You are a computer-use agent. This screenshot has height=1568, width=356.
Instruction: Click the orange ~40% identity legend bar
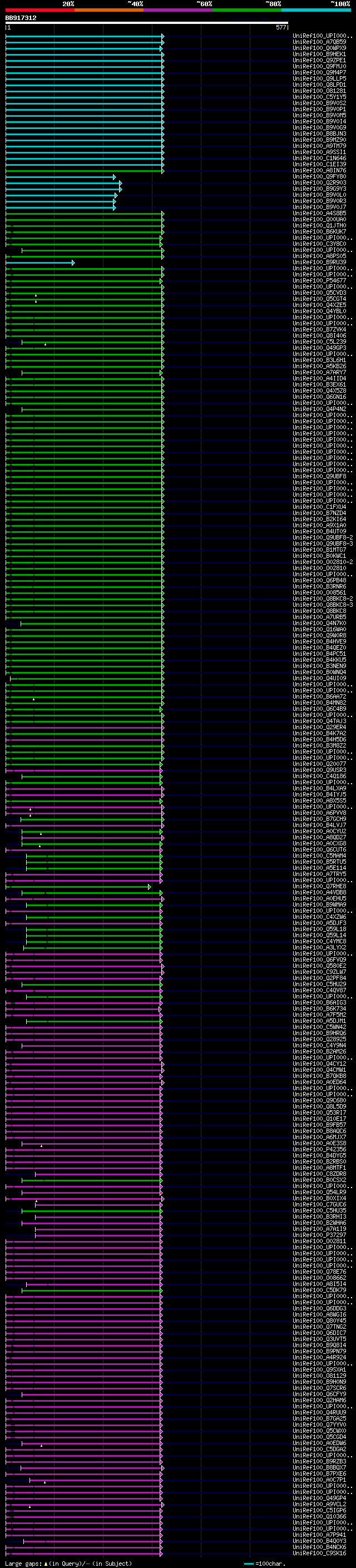click(109, 10)
